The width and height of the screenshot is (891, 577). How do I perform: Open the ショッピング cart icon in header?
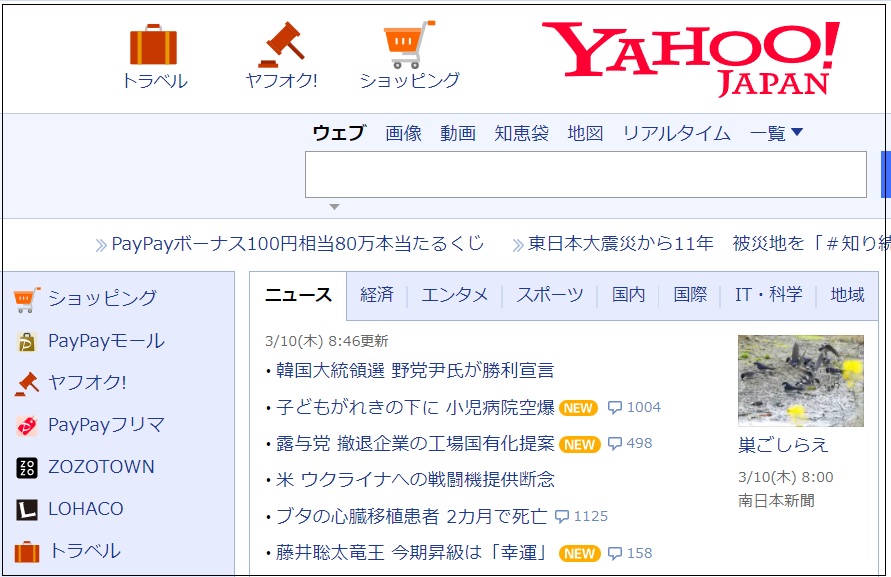tap(409, 44)
